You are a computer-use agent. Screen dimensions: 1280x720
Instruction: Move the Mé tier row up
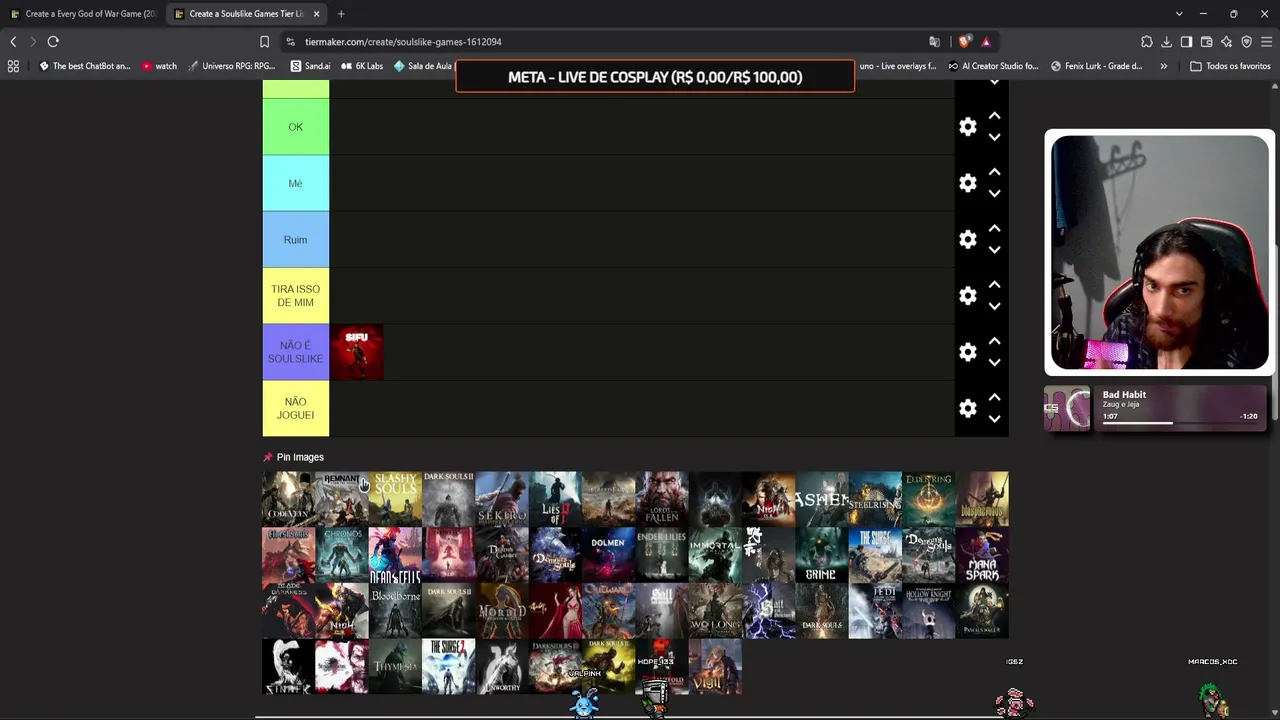coord(994,172)
